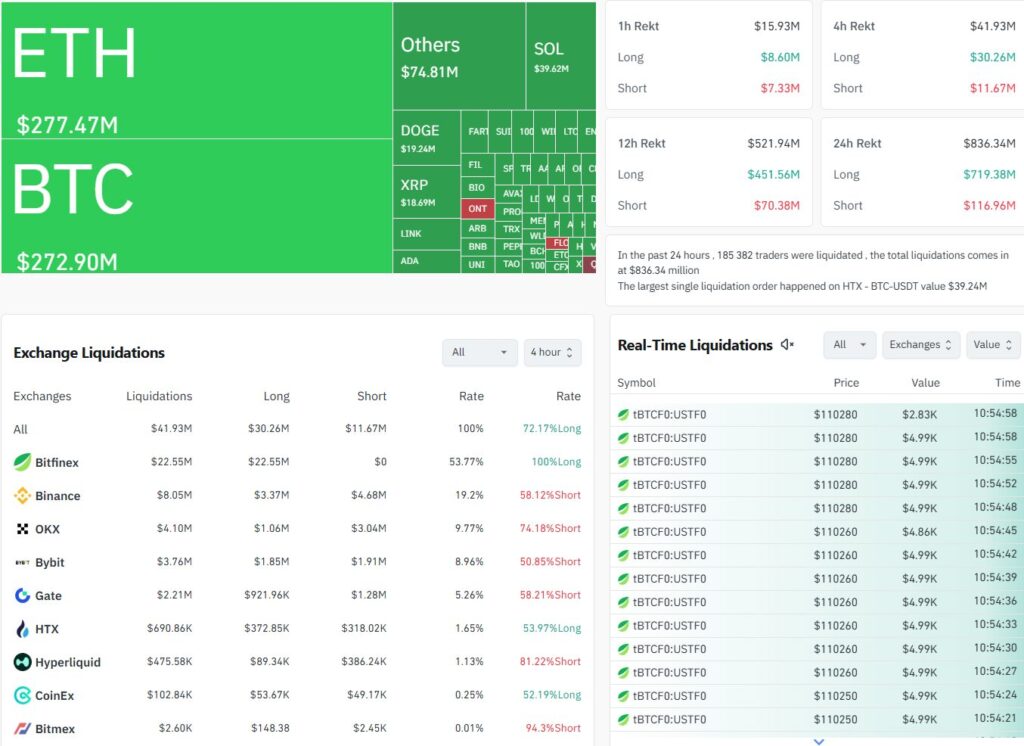
Task: Click the Gate exchange logo
Action: [x=22, y=595]
